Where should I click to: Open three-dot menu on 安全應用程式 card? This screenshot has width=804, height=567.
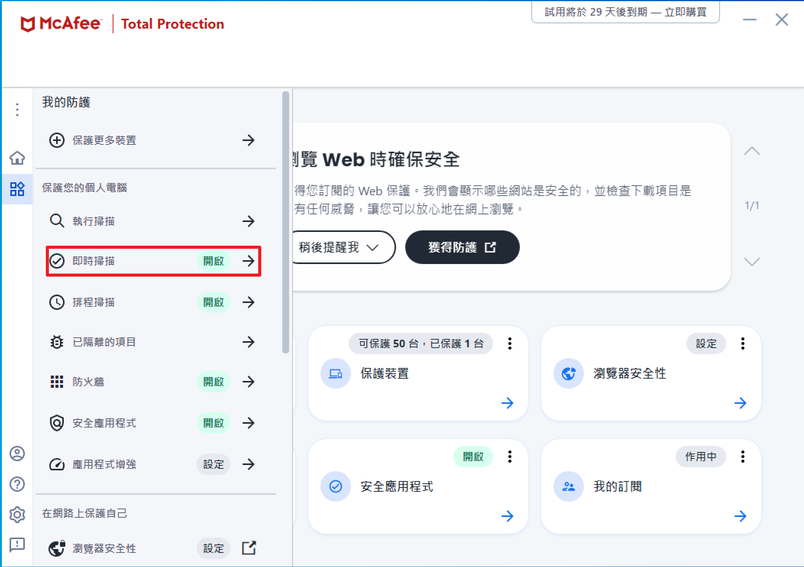[509, 456]
